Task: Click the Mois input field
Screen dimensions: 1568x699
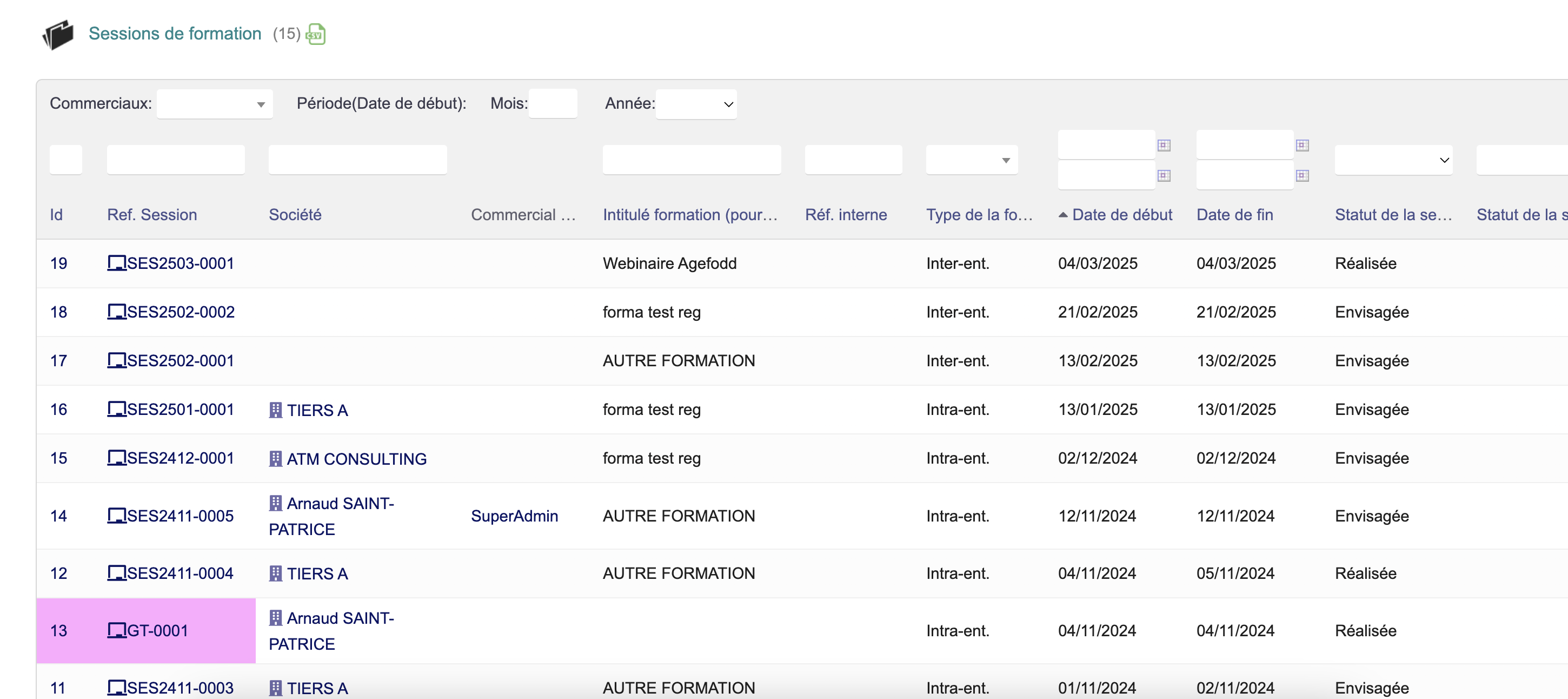Action: pyautogui.click(x=552, y=103)
